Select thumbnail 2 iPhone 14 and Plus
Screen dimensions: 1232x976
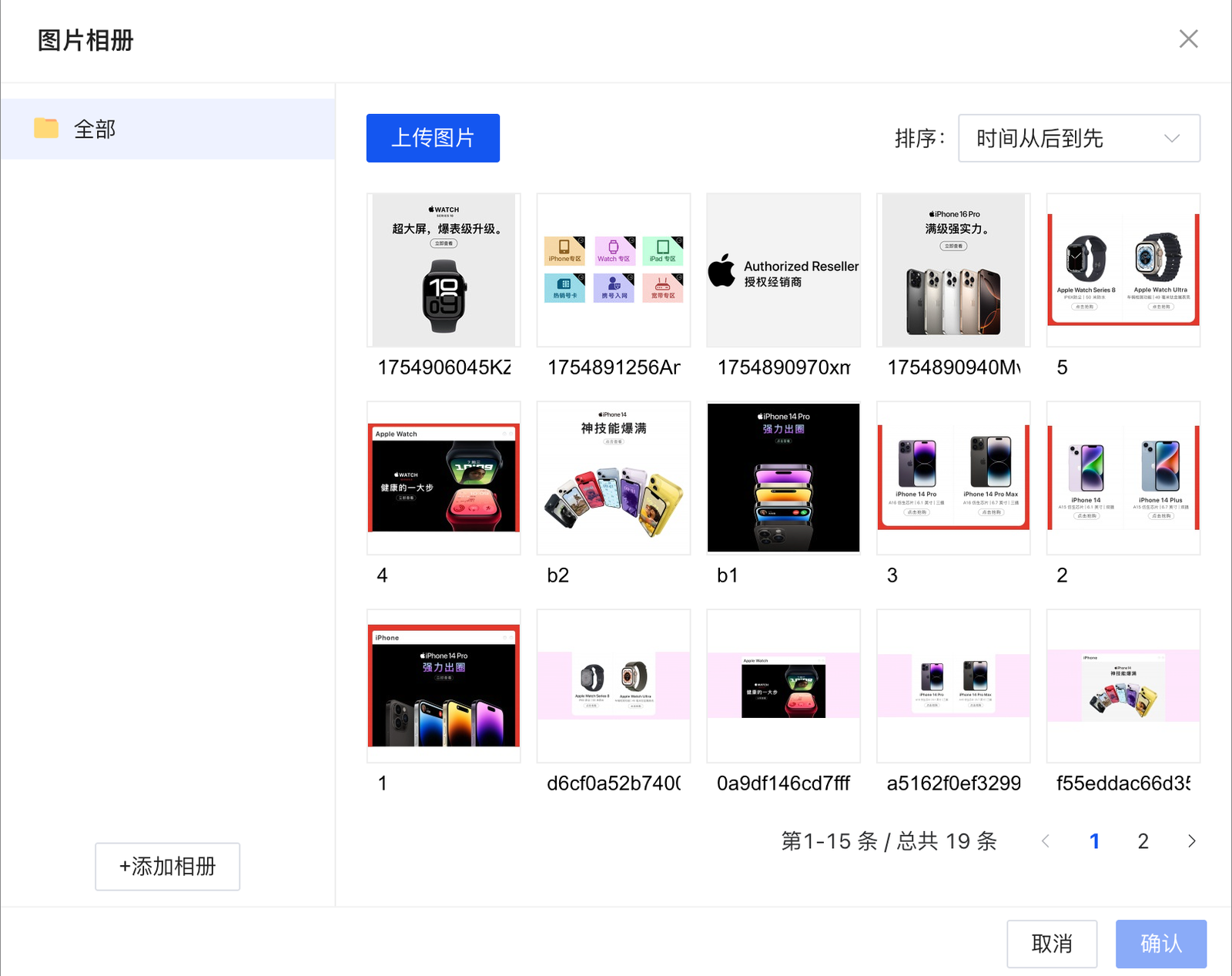click(x=1123, y=478)
